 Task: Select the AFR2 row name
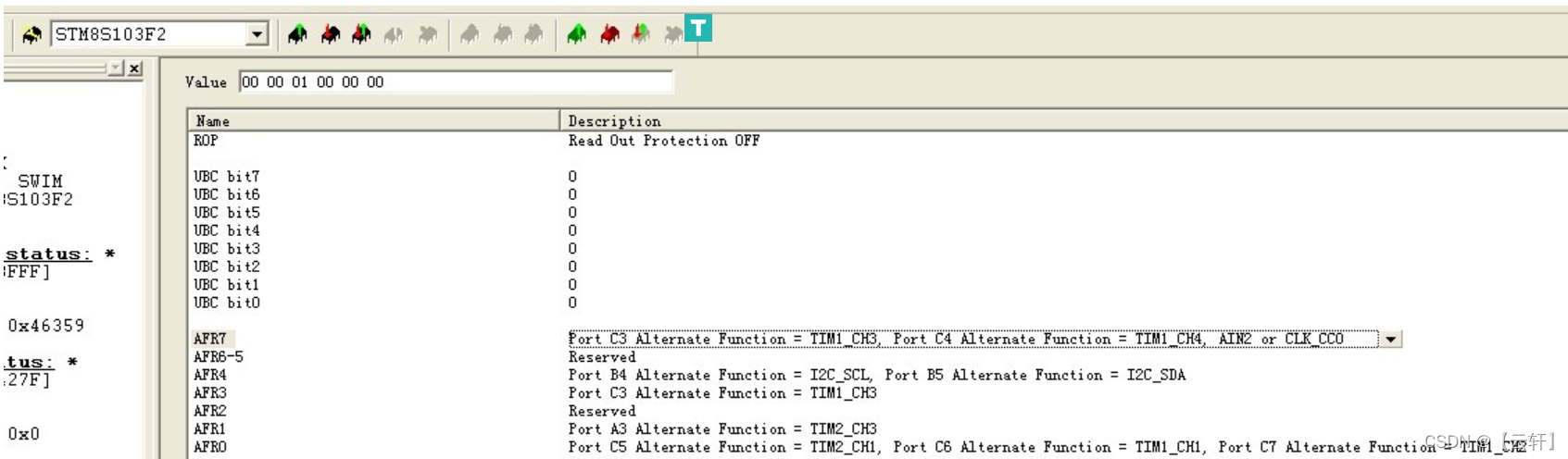click(x=210, y=411)
